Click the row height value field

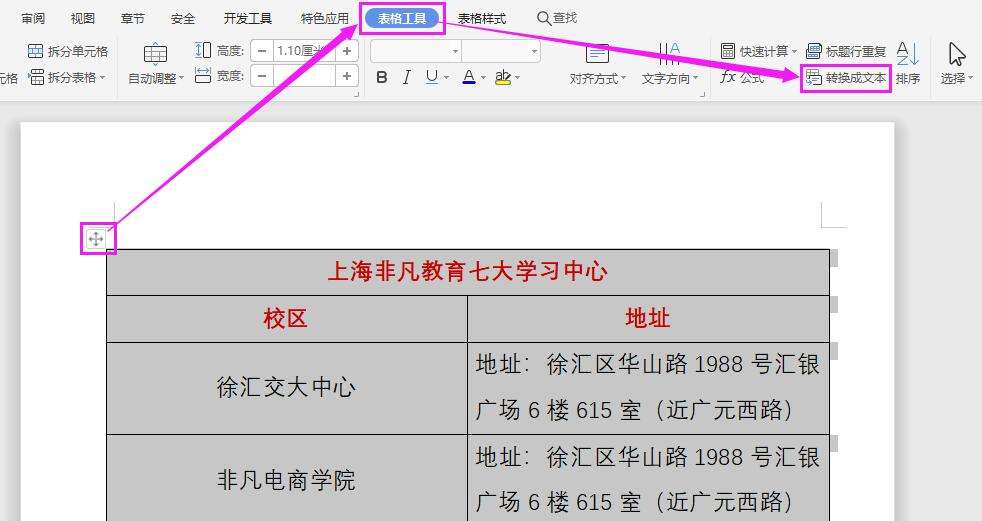(x=304, y=51)
